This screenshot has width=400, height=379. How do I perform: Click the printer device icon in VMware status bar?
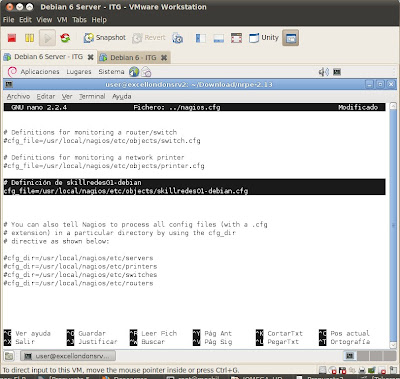(362, 370)
